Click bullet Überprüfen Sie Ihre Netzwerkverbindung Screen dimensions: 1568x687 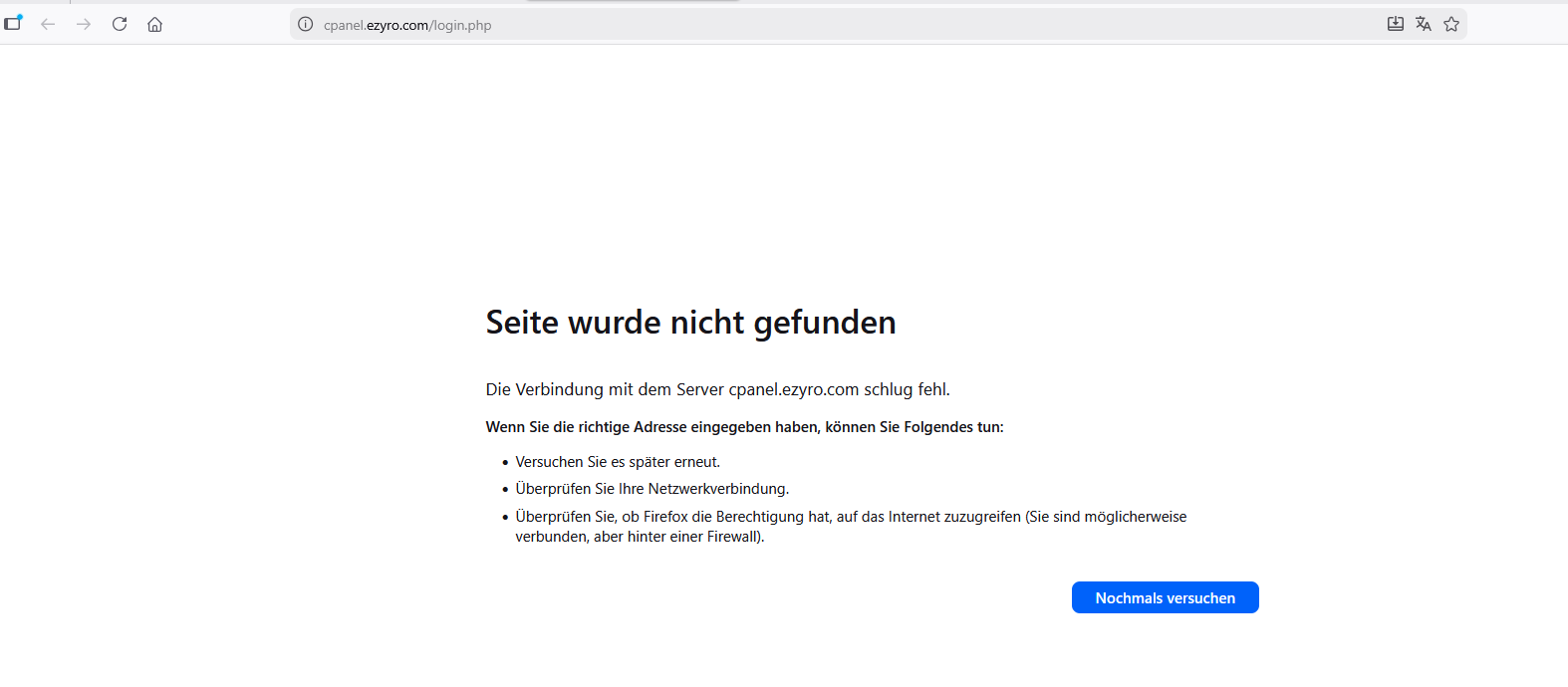pyautogui.click(x=652, y=489)
